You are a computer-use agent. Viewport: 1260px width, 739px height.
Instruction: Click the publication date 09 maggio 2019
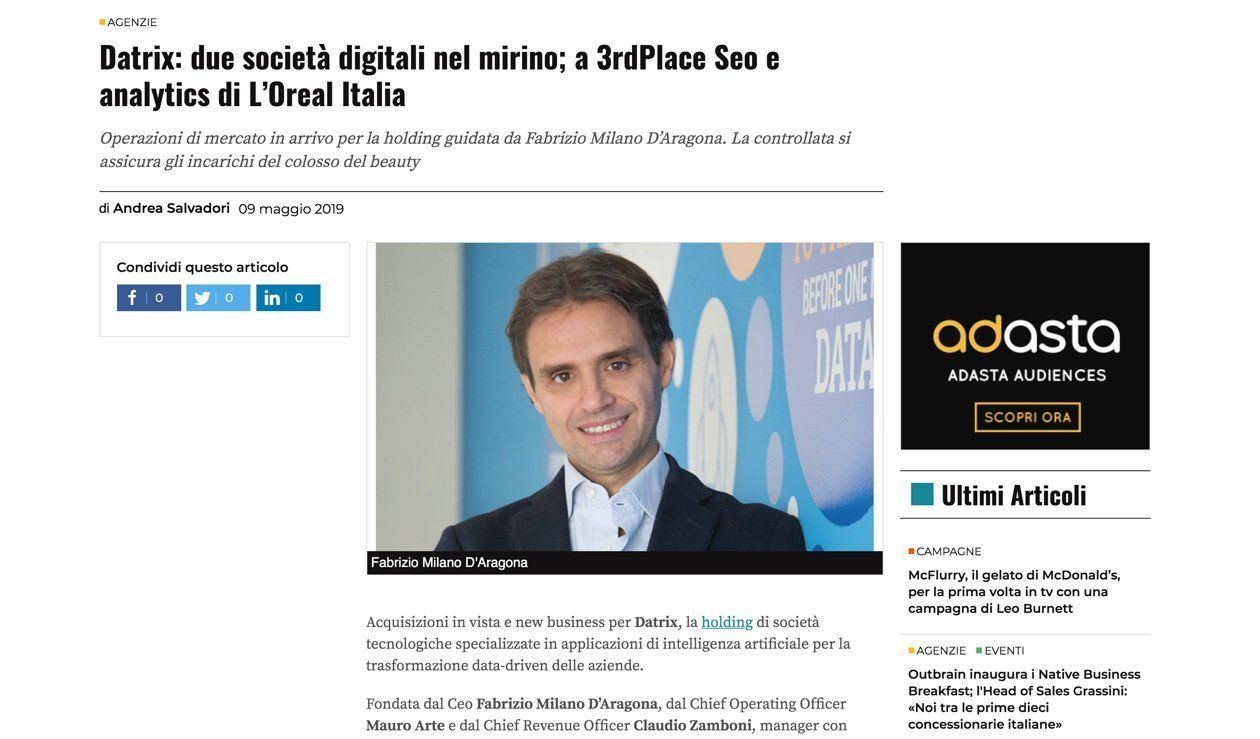coord(291,209)
